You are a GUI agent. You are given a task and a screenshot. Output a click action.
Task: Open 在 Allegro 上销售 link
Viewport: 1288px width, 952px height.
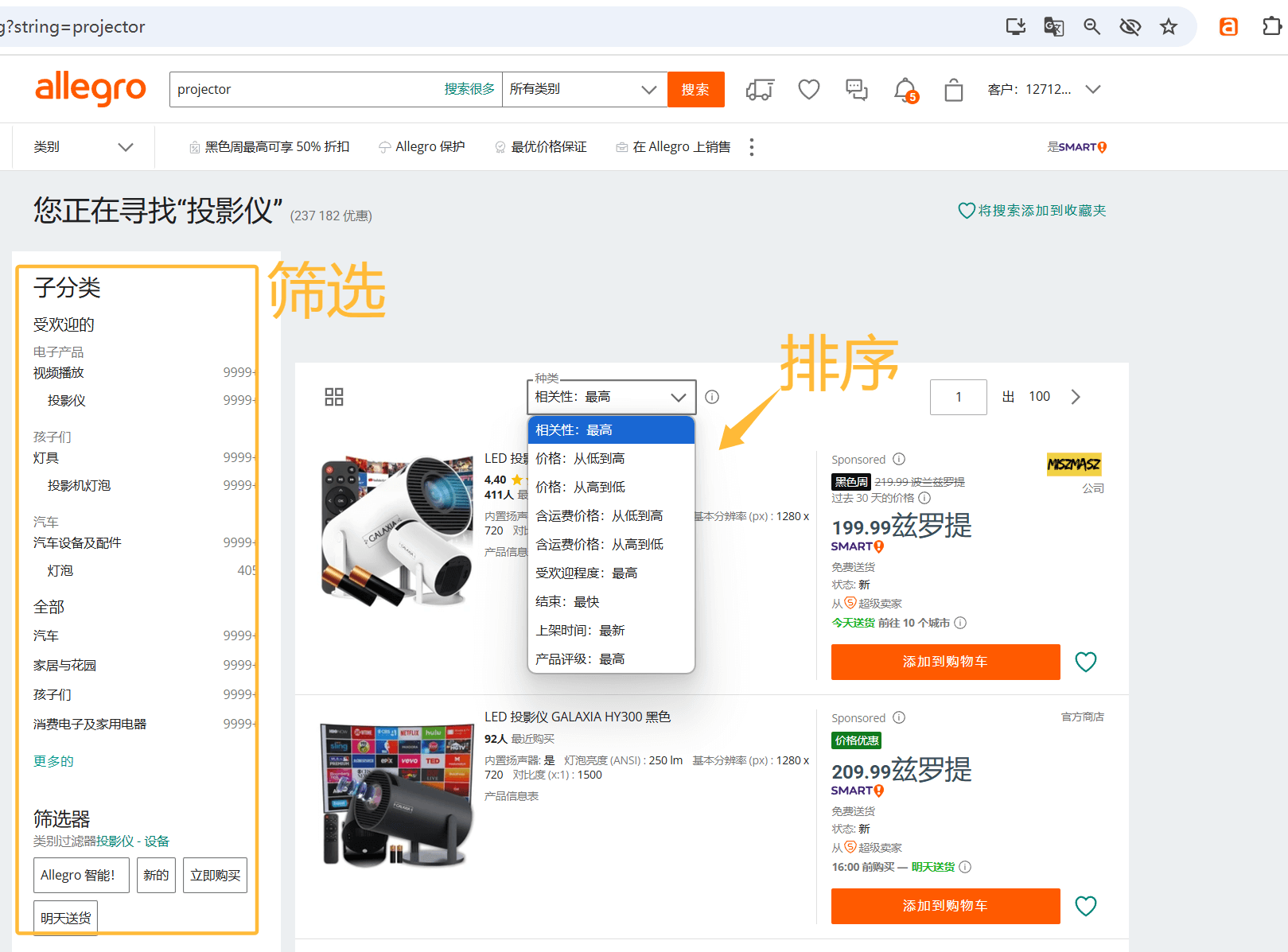click(x=673, y=147)
